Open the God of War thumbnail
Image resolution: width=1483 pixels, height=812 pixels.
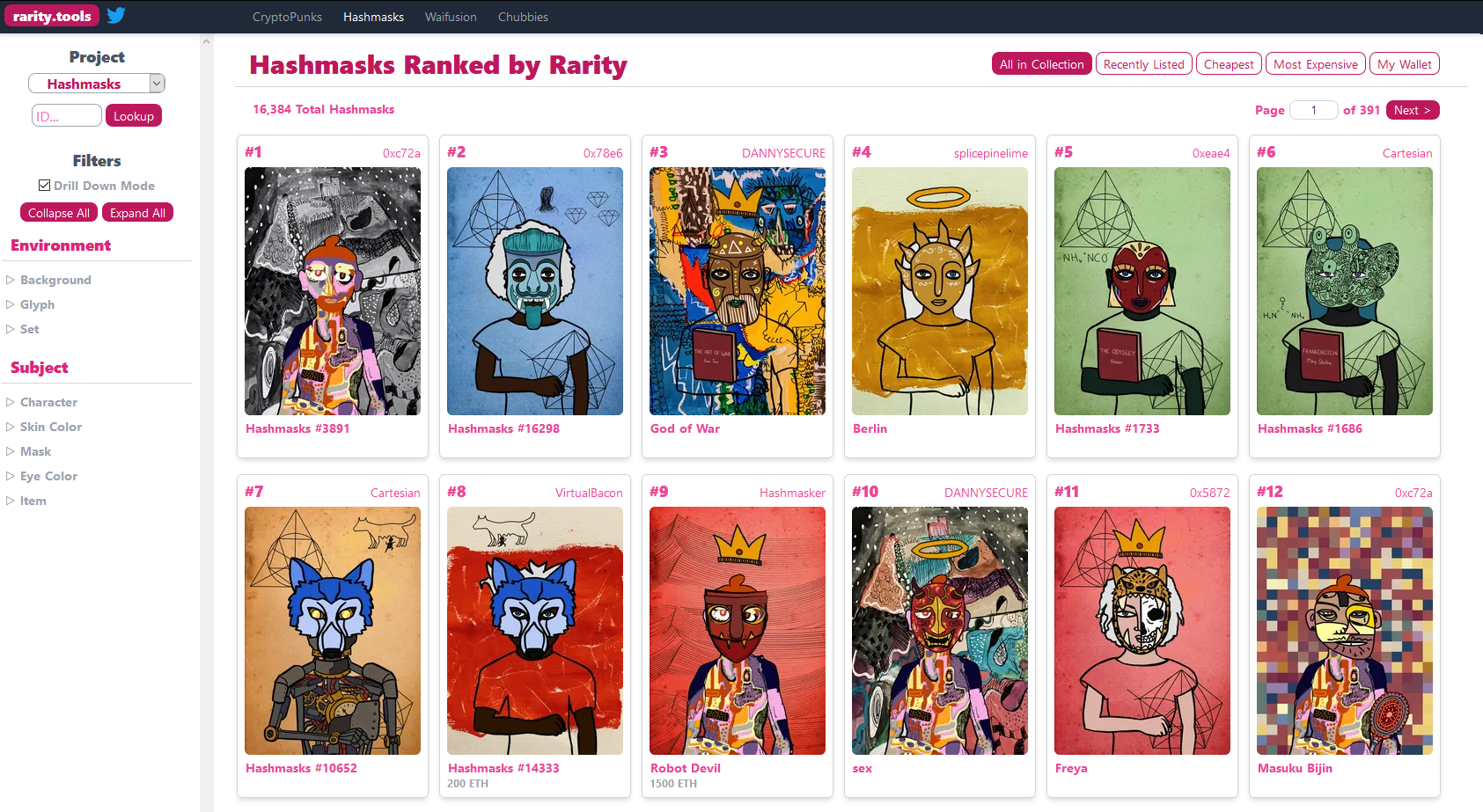click(738, 291)
